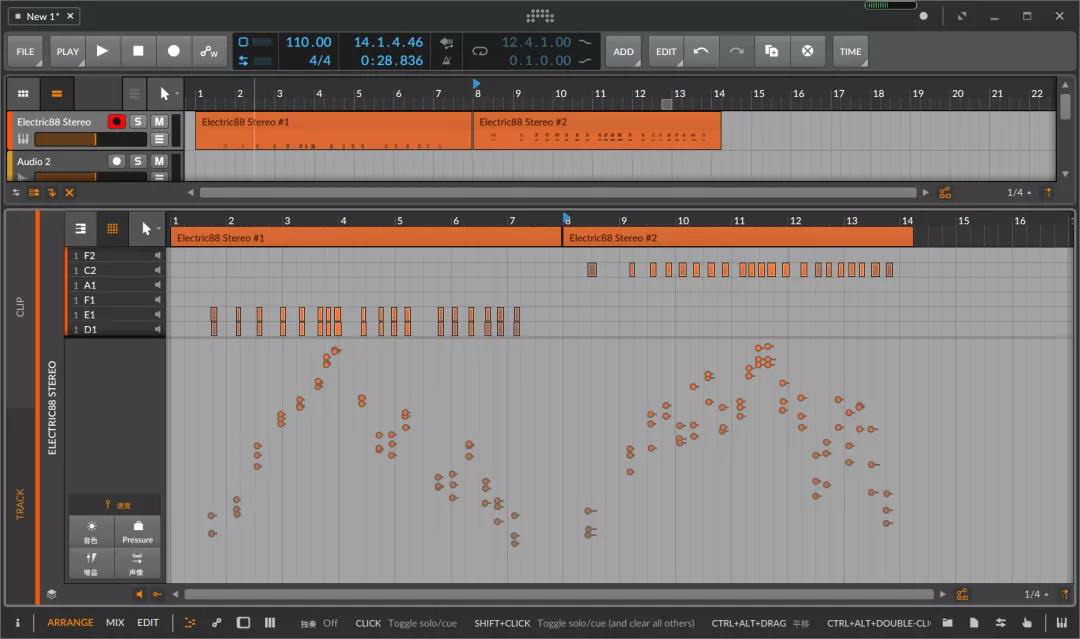Select Electric88 Stereo #1 clip in arranger
Screen dimensions: 1080x639
click(333, 131)
